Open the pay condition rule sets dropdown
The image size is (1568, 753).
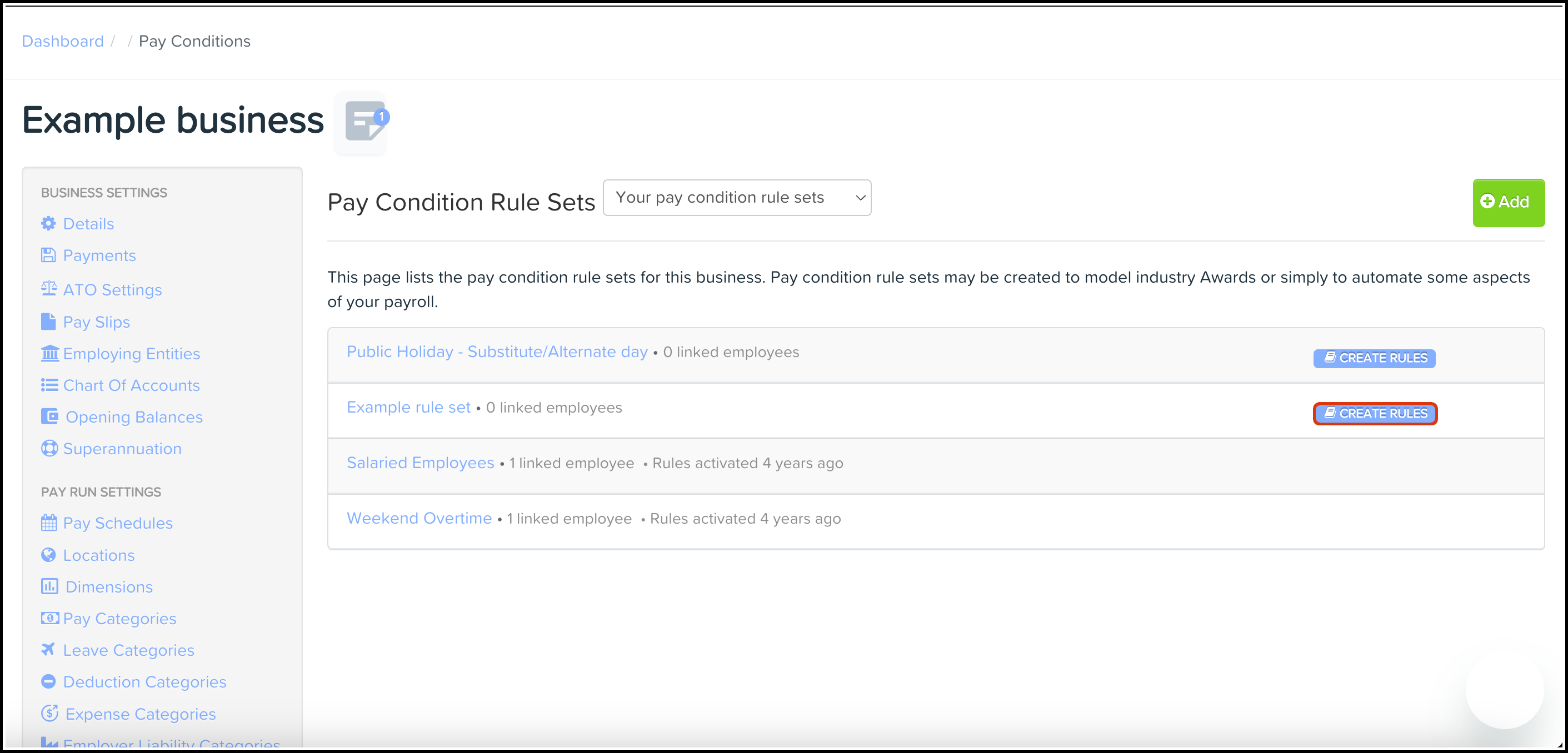click(737, 198)
